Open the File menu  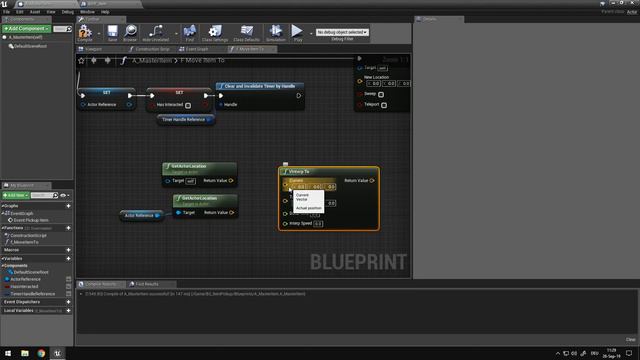click(x=7, y=12)
